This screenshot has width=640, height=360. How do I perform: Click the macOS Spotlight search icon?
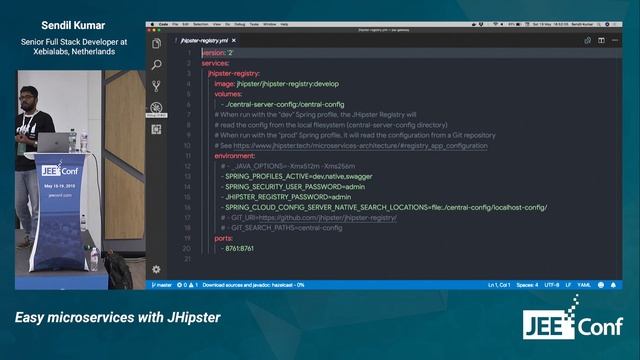point(599,24)
